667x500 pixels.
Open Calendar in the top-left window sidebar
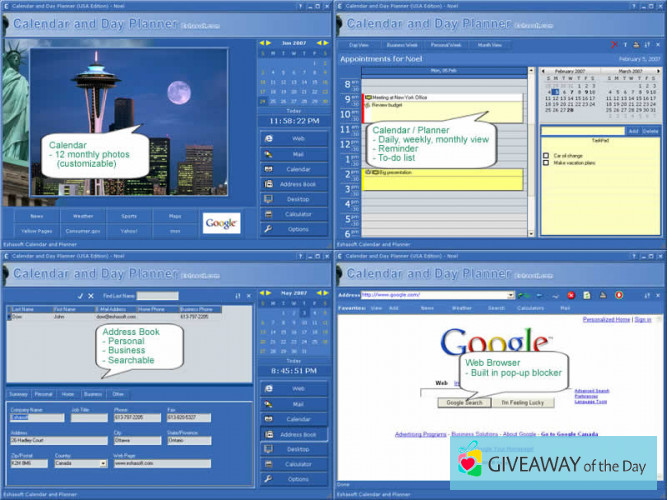pyautogui.click(x=294, y=169)
